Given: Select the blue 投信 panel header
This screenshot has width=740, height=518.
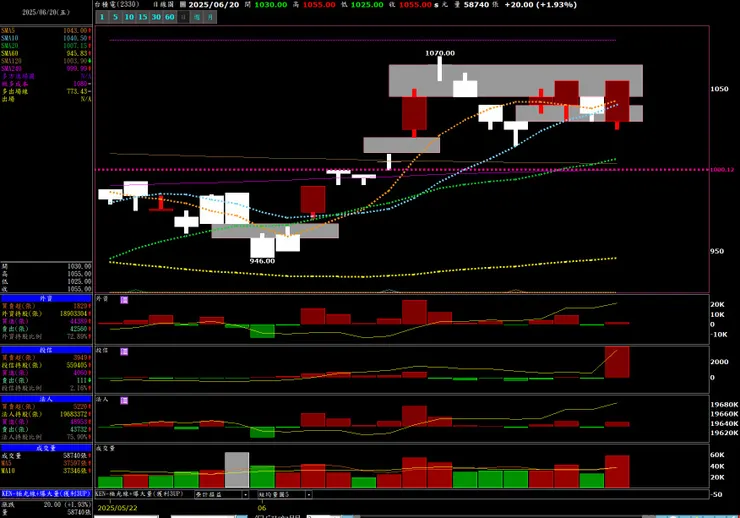Looking at the screenshot, I should coord(46,350).
